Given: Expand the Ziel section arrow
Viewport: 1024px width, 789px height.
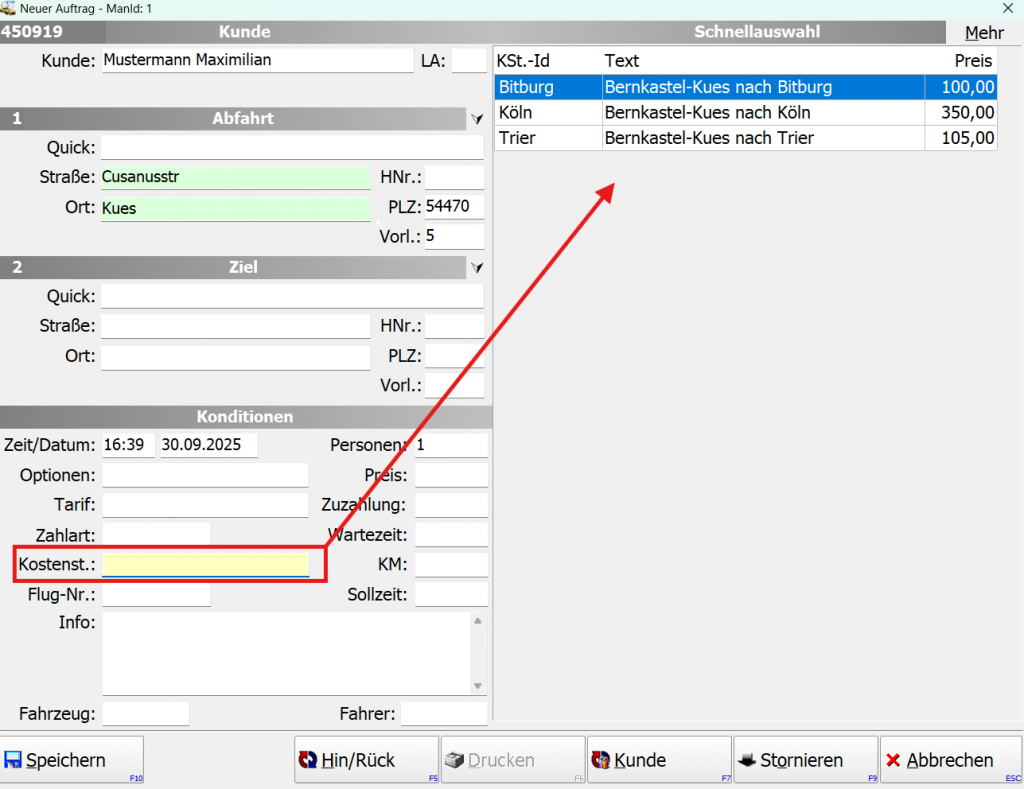Looking at the screenshot, I should (477, 268).
